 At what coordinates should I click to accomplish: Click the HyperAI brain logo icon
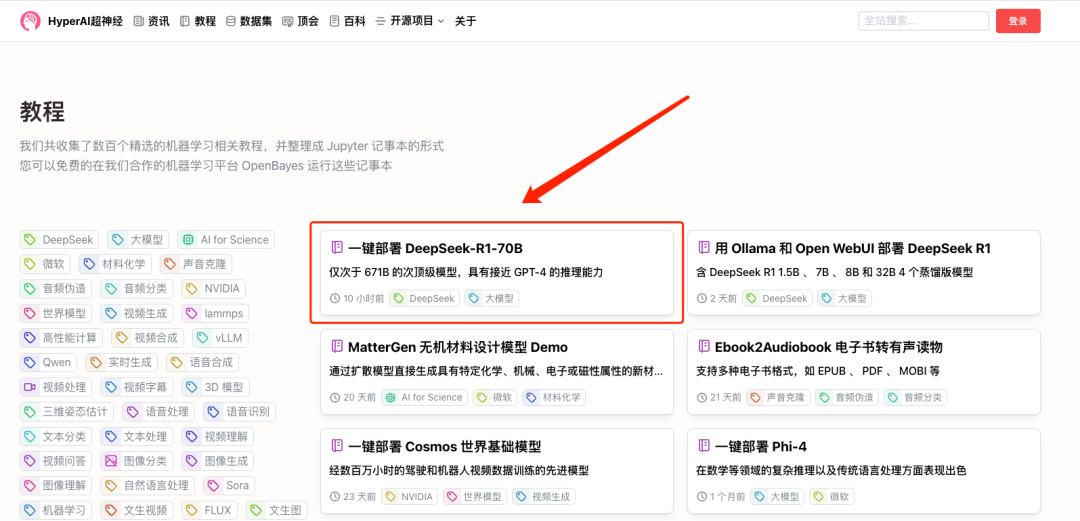point(30,21)
